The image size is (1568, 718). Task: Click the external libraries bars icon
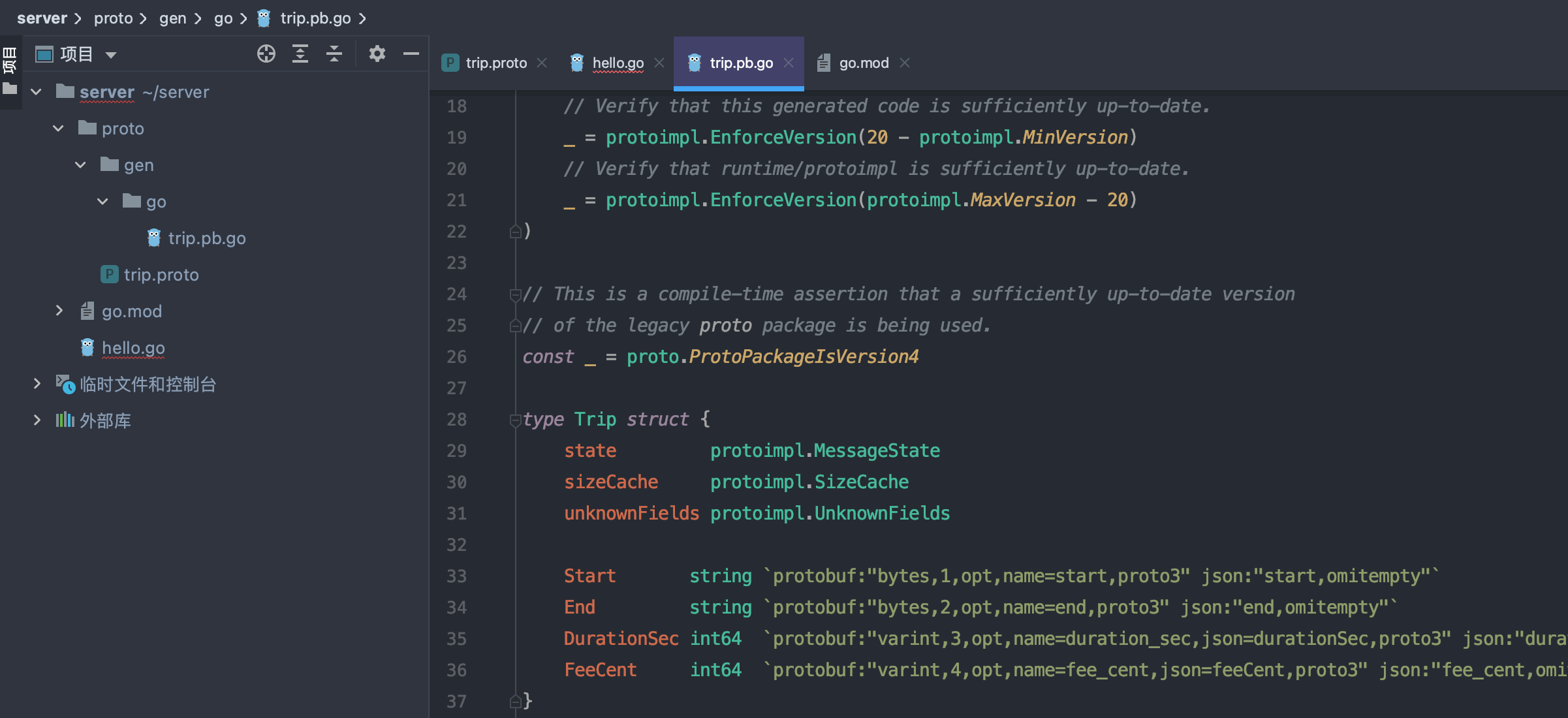65,420
